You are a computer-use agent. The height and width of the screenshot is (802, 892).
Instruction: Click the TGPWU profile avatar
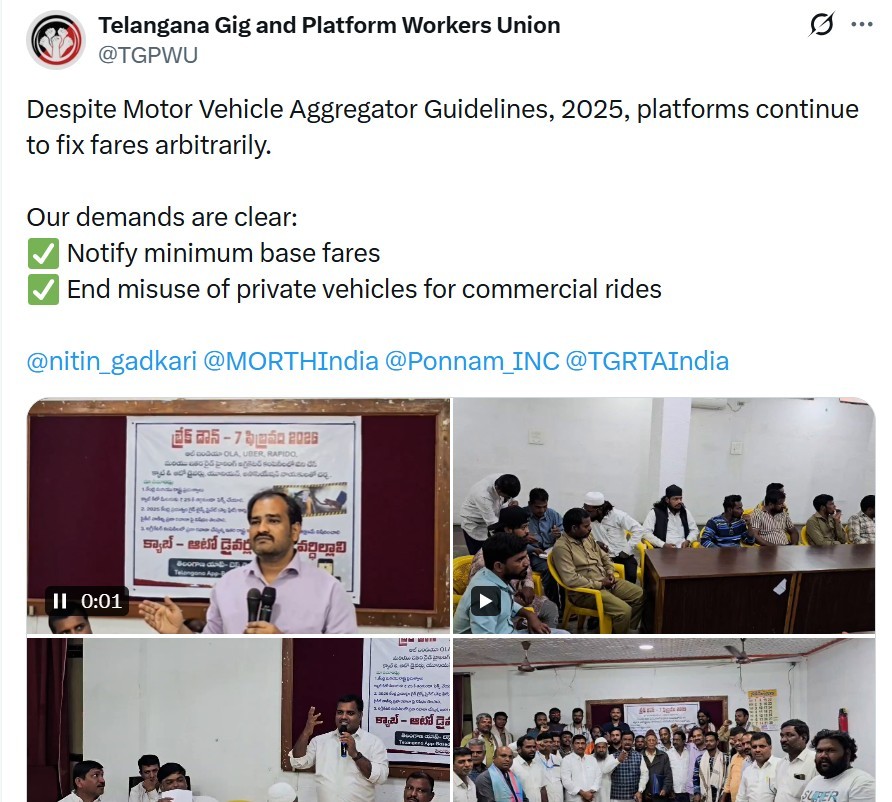pos(56,40)
